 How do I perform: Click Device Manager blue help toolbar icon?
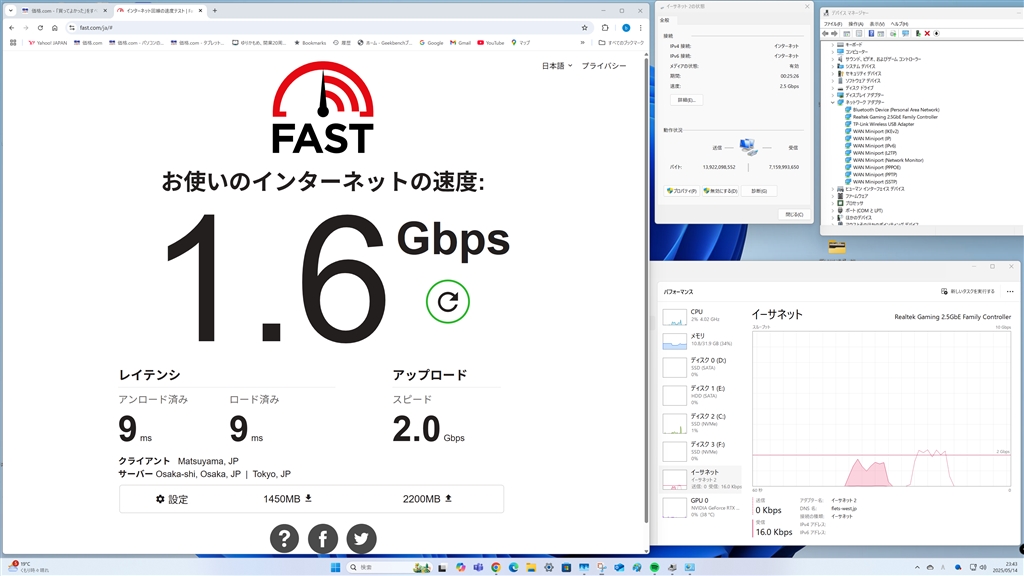[x=871, y=33]
